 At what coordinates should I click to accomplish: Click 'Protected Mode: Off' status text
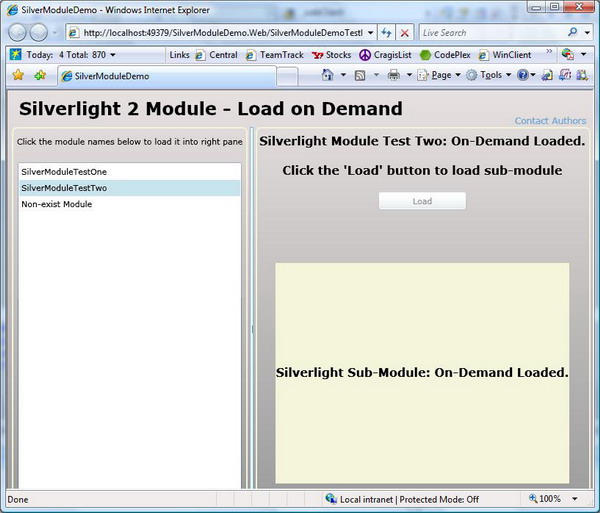pyautogui.click(x=439, y=500)
